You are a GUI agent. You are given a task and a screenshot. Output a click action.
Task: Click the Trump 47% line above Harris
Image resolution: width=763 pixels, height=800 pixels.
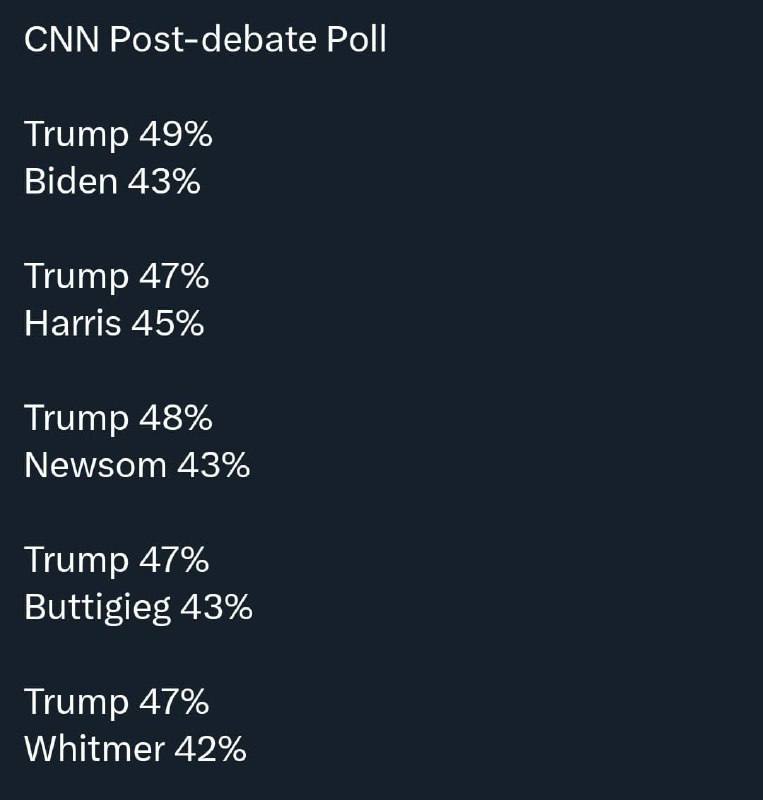(116, 276)
